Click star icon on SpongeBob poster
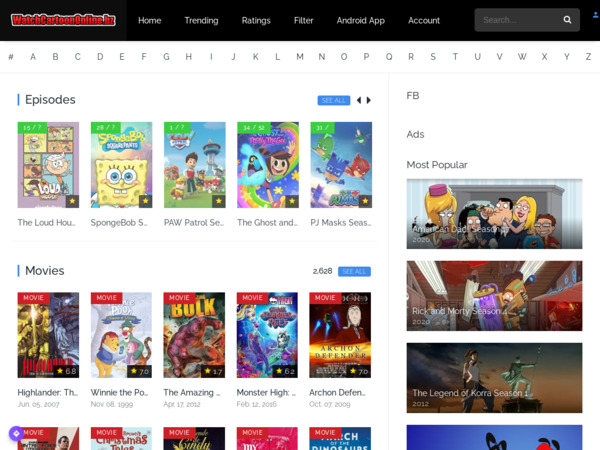The image size is (600, 450). tap(145, 201)
